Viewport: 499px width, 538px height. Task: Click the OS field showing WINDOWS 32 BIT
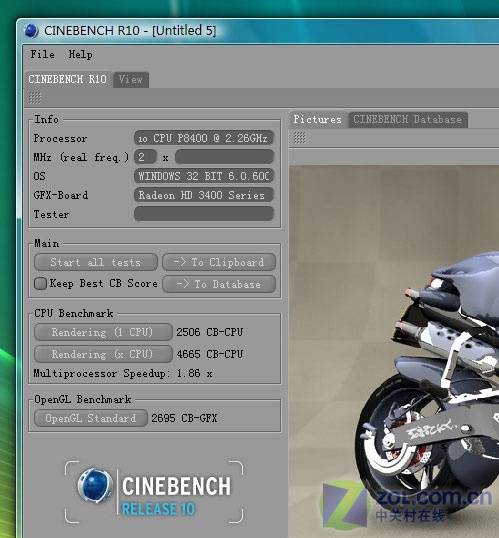tap(204, 176)
